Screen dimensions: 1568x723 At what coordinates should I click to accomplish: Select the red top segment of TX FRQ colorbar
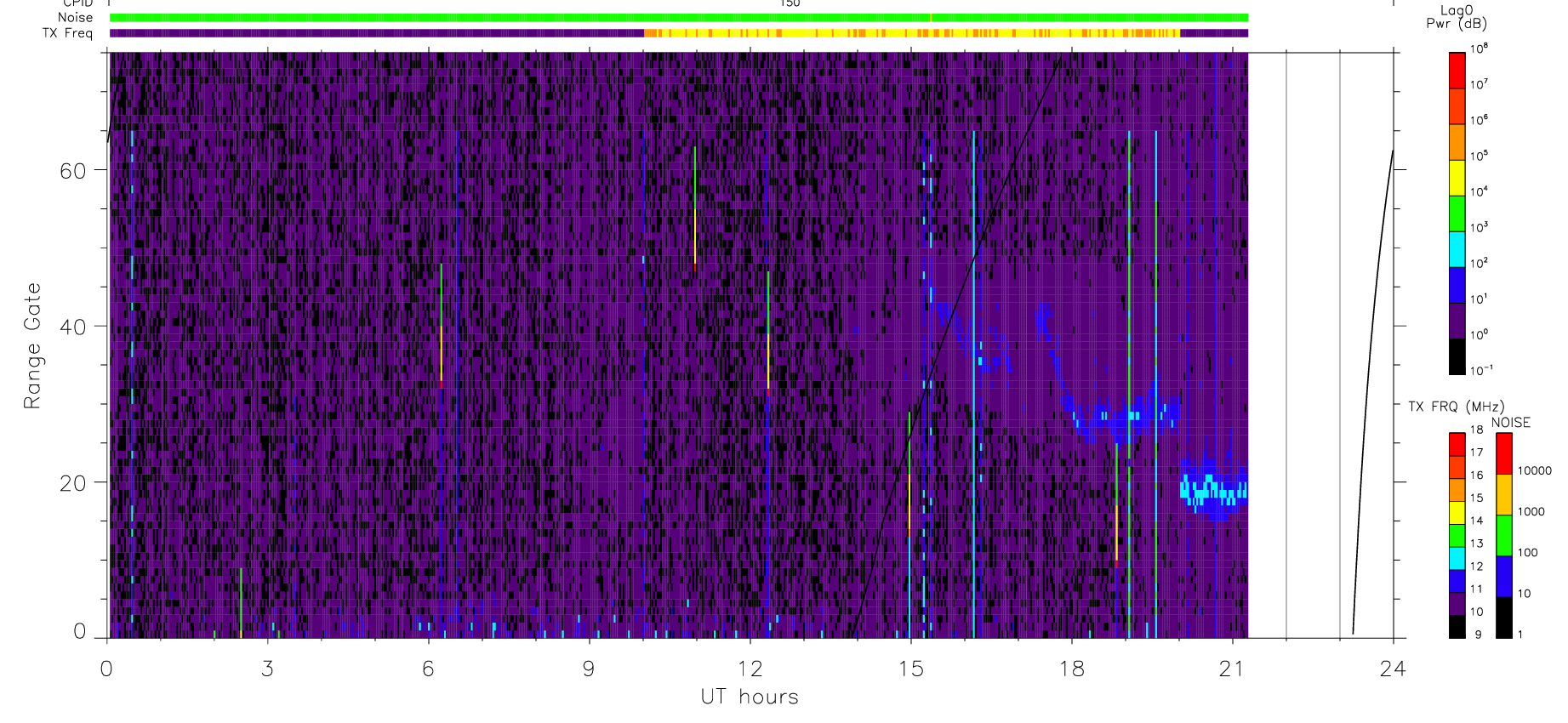pyautogui.click(x=1457, y=445)
